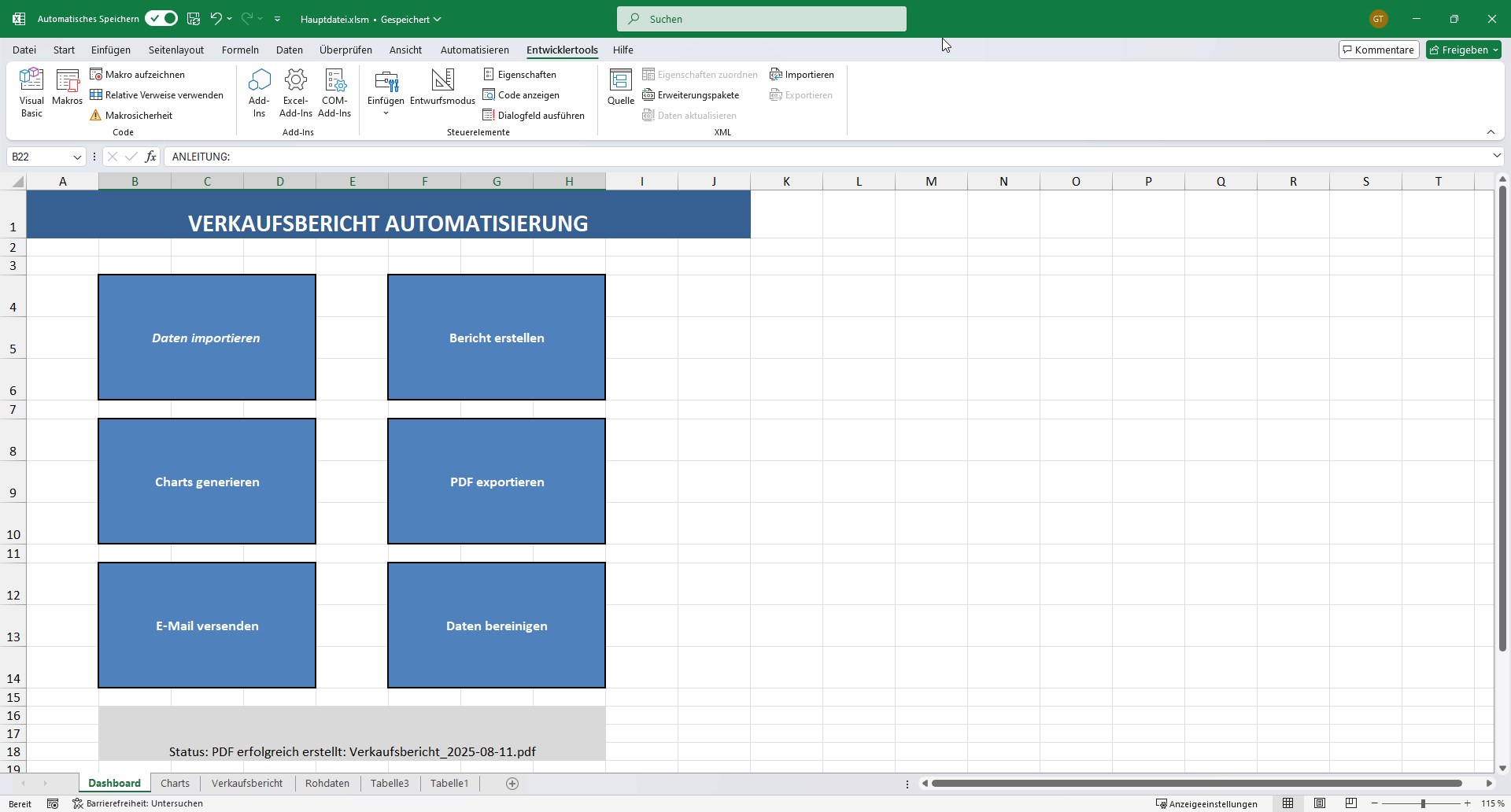
Task: Open the Visual Basic editor
Action: click(x=31, y=92)
